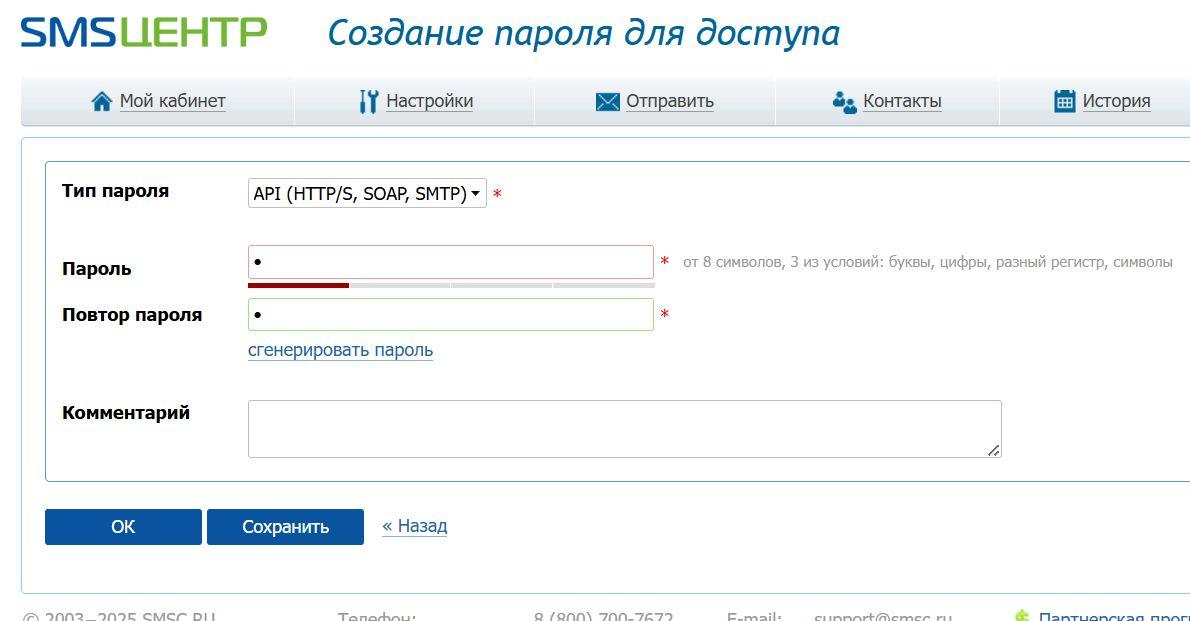Click the contacts people icon
Viewport: 1190px width, 621px height.
pyautogui.click(x=844, y=101)
